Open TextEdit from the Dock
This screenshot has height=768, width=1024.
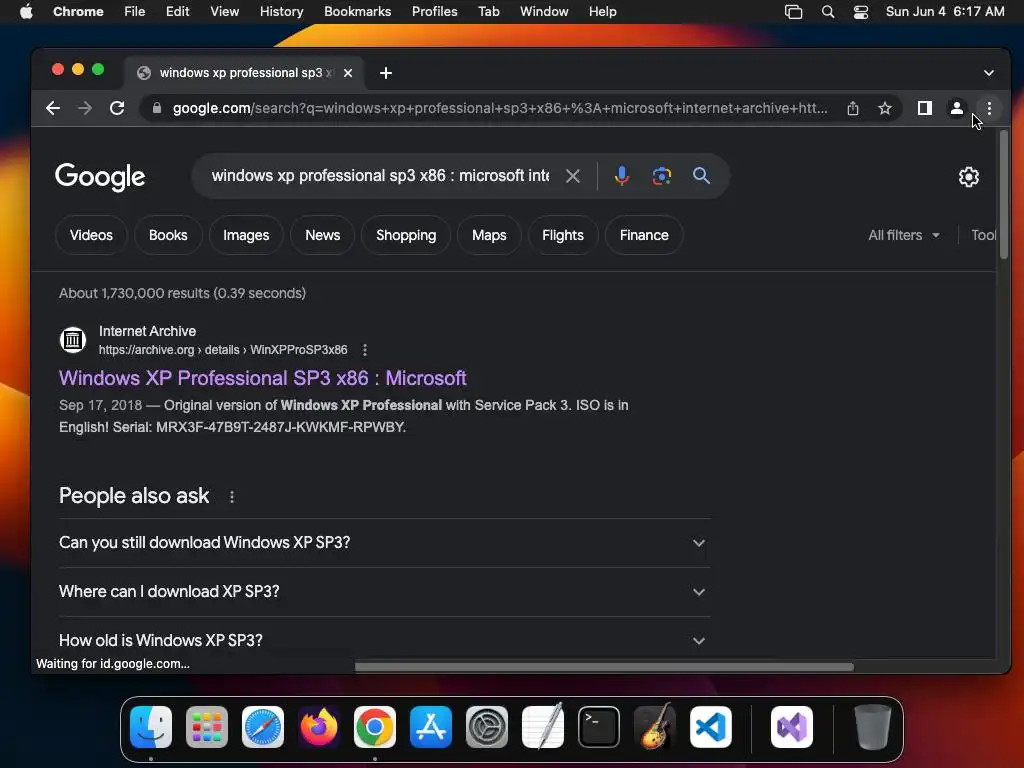(x=543, y=727)
